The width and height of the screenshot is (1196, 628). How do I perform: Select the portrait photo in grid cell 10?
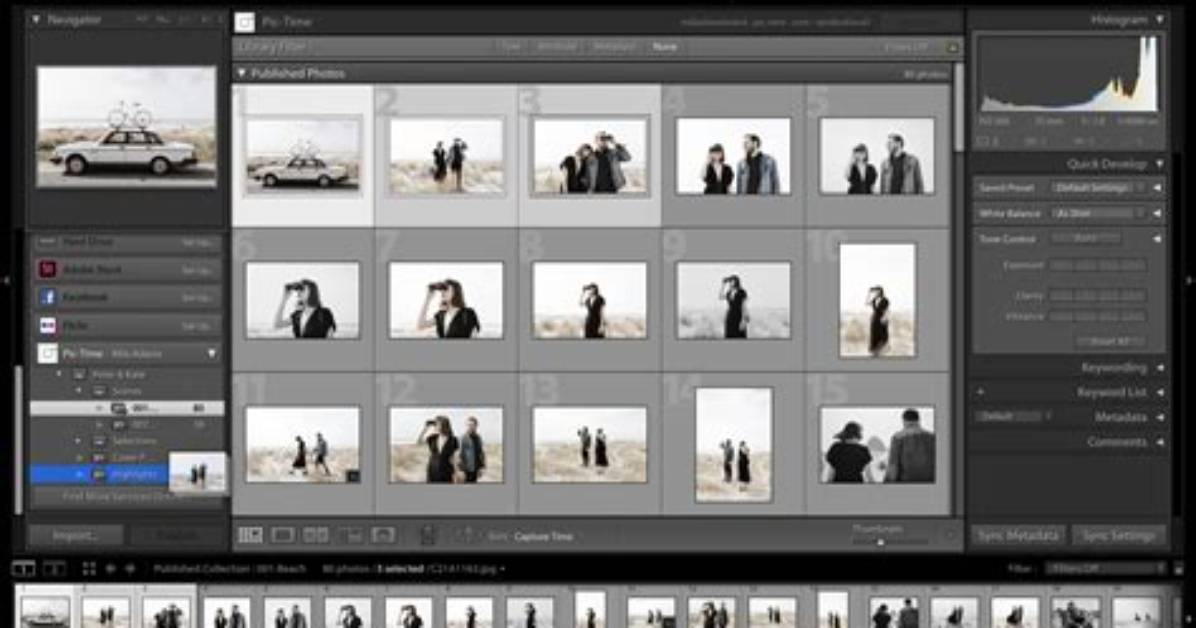click(877, 301)
